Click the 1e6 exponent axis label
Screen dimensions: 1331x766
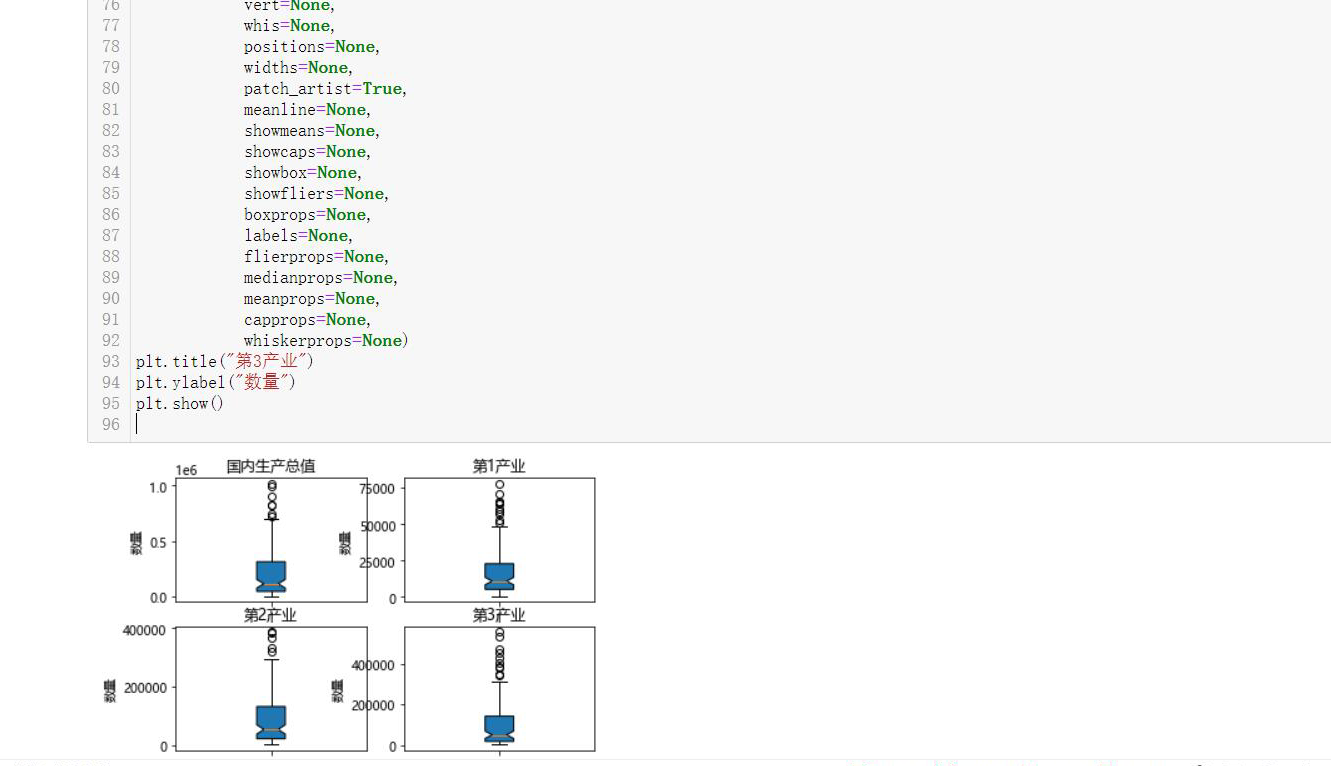coord(186,470)
